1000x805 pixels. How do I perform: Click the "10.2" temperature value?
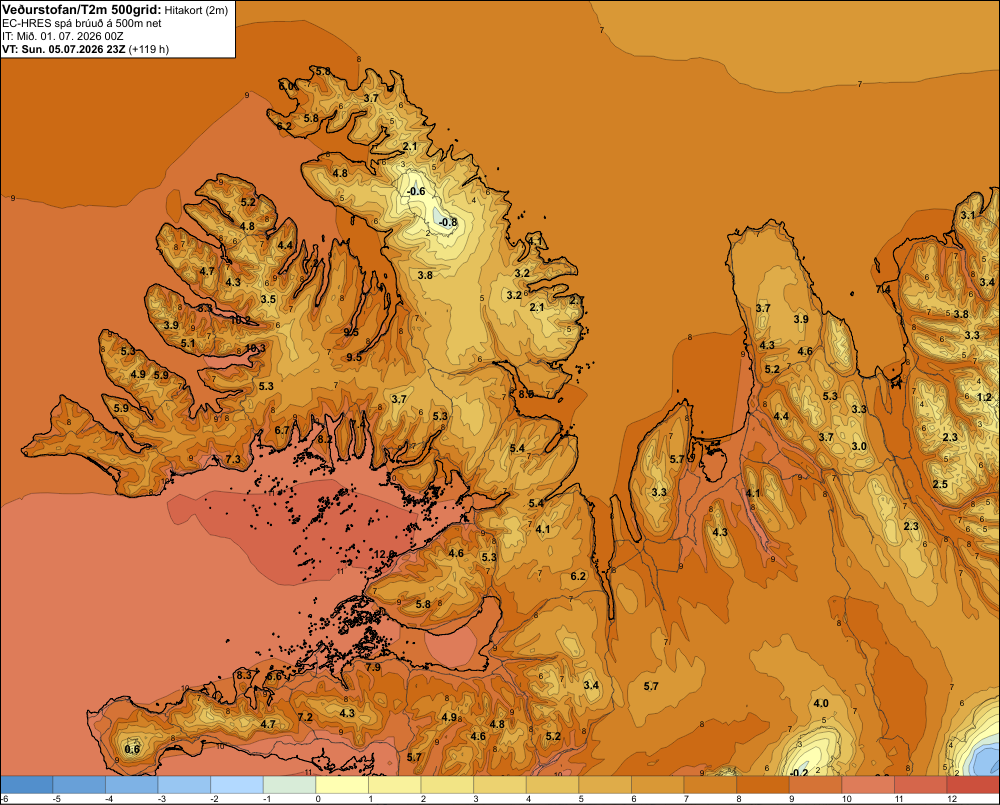(x=240, y=320)
